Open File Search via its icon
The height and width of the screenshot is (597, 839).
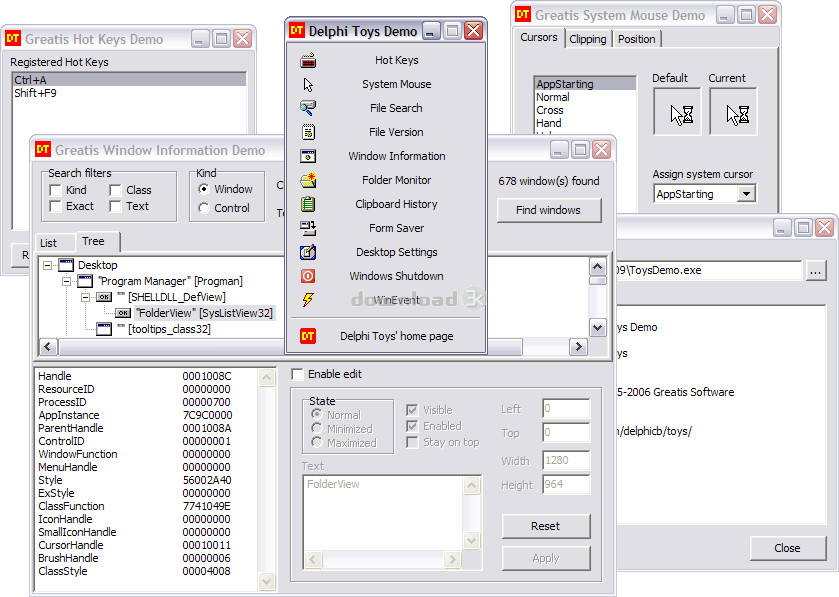click(x=308, y=108)
